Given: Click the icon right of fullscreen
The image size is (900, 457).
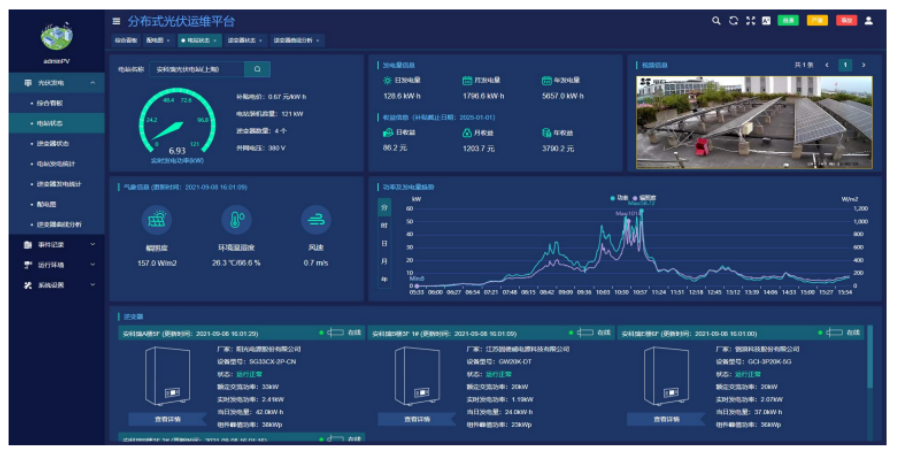Looking at the screenshot, I should [766, 21].
